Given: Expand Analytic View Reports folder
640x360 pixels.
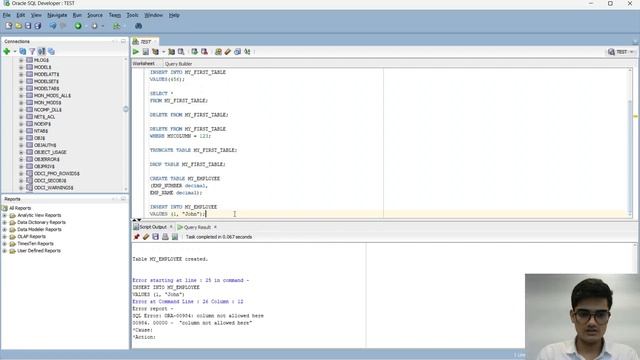Looking at the screenshot, I should pyautogui.click(x=4, y=215).
